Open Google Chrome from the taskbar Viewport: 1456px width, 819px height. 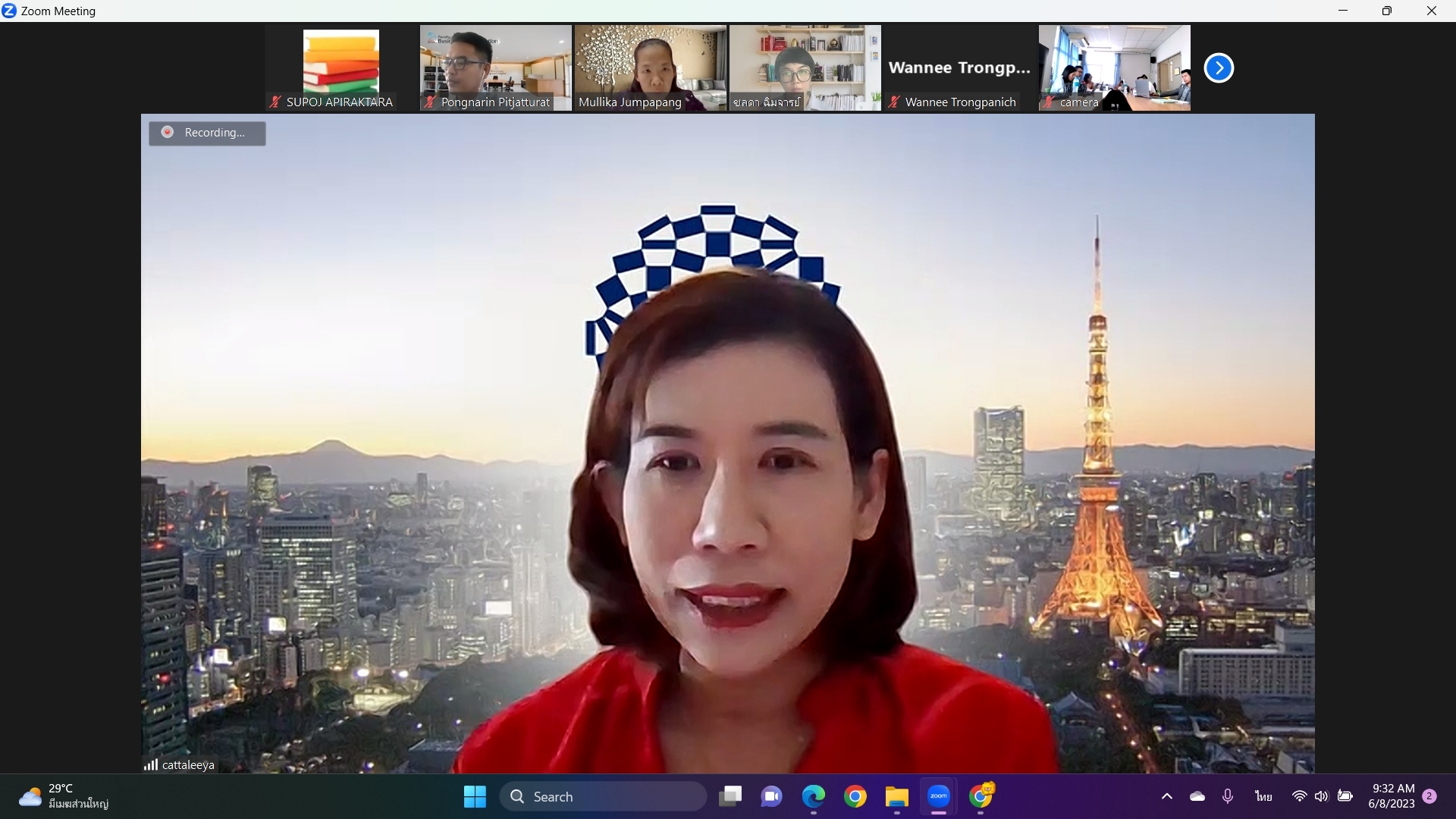coord(855,796)
